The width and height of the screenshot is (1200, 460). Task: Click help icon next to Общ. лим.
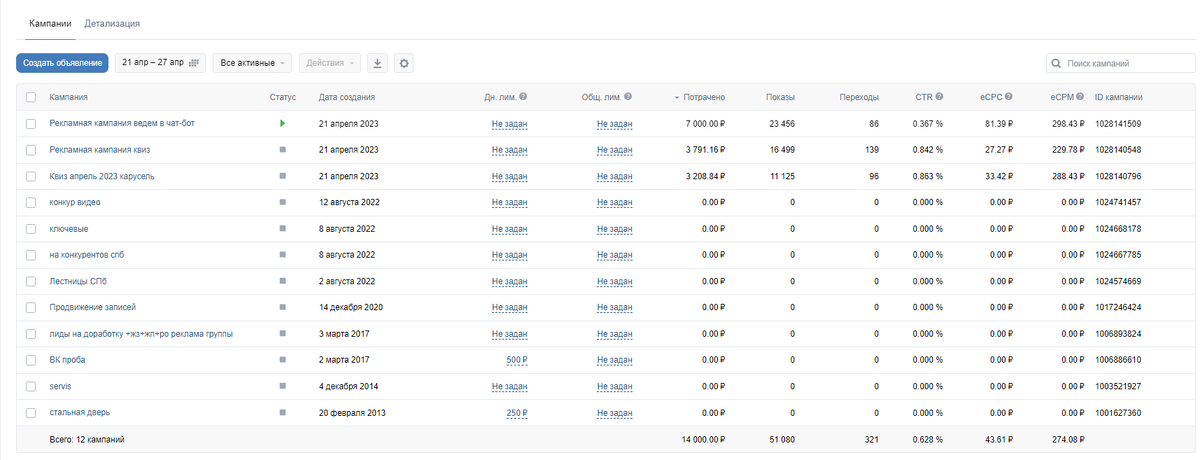tap(629, 97)
